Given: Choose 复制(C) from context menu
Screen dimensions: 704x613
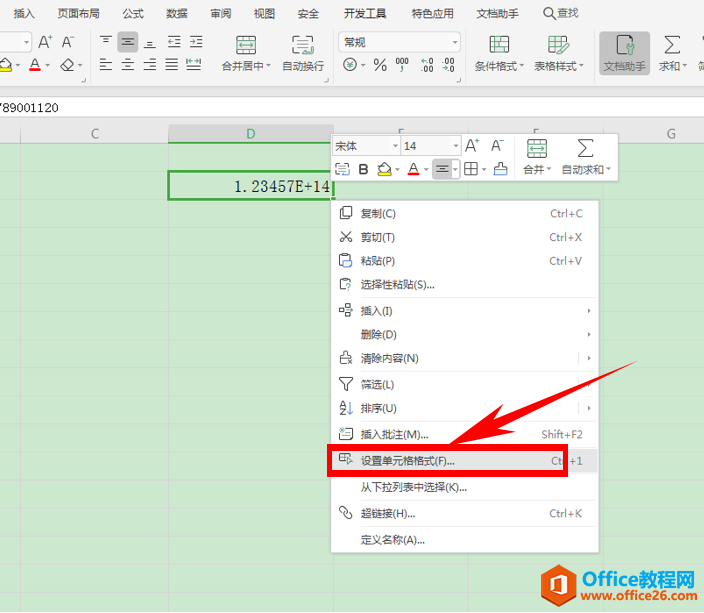Looking at the screenshot, I should (x=465, y=213).
